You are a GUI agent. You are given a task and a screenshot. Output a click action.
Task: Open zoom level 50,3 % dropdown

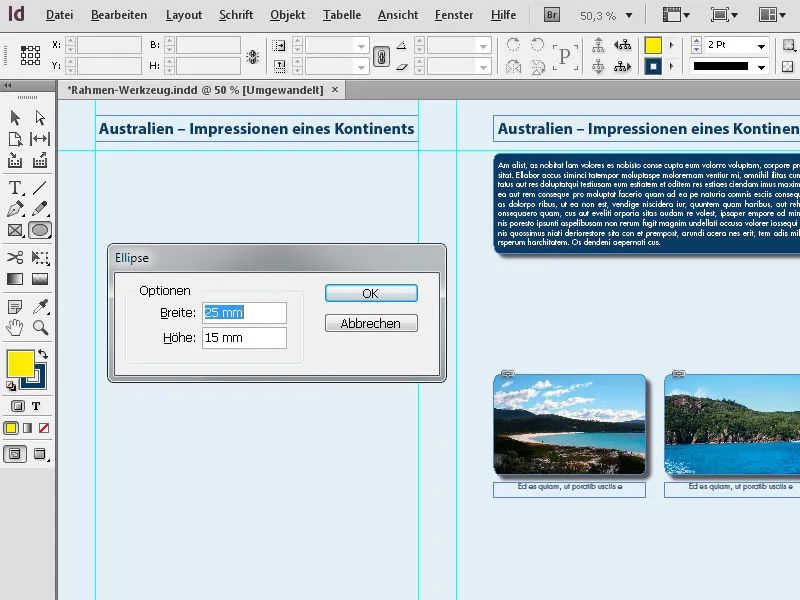coord(629,16)
